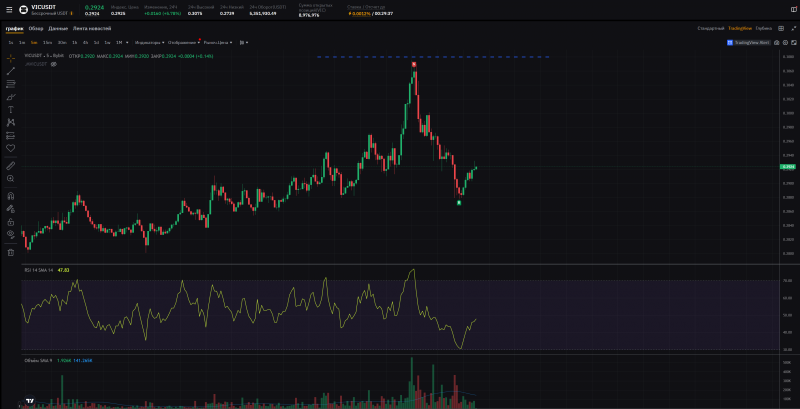Screen dimensions: 800x409
Task: Select the brush drawing tool
Action: (10, 97)
